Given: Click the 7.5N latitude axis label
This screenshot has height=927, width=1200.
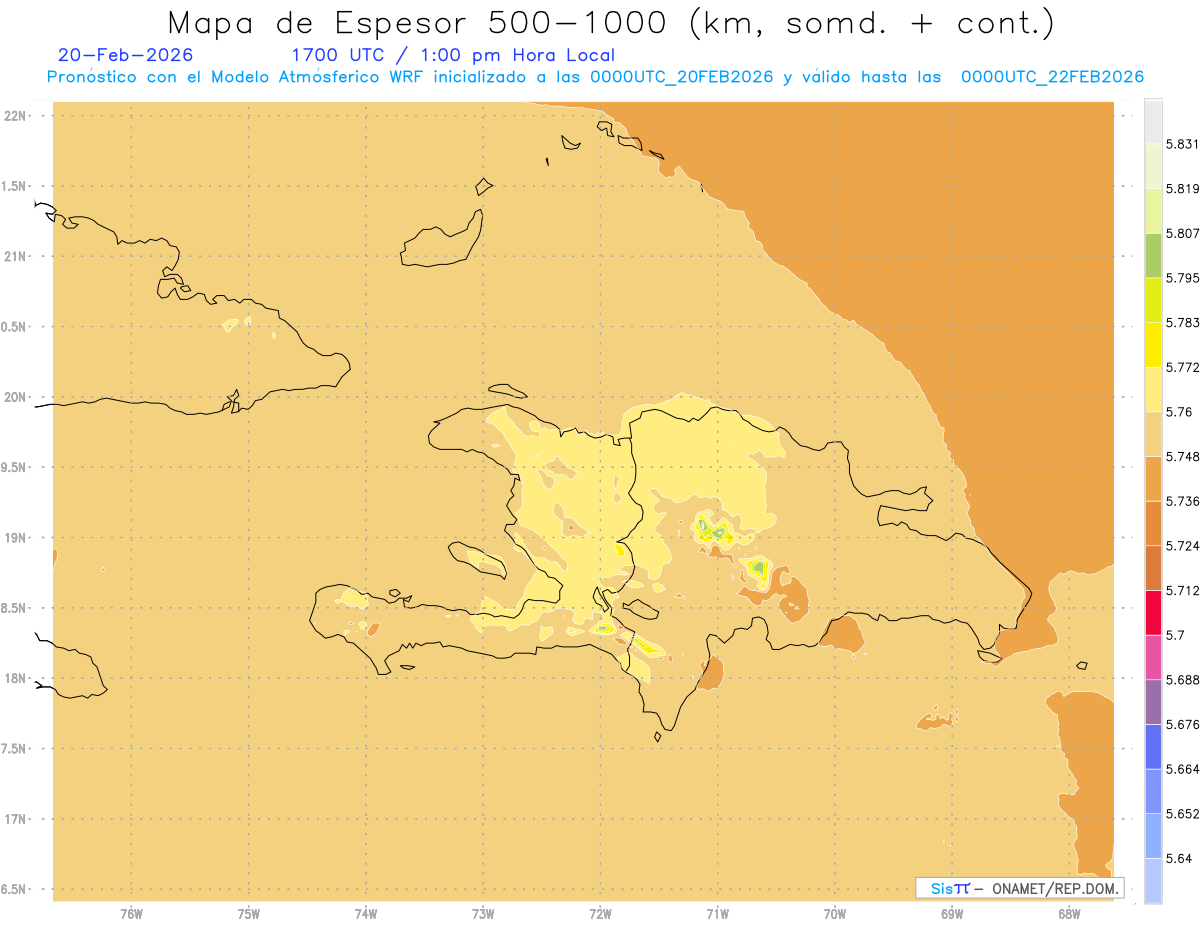Looking at the screenshot, I should [x=14, y=749].
